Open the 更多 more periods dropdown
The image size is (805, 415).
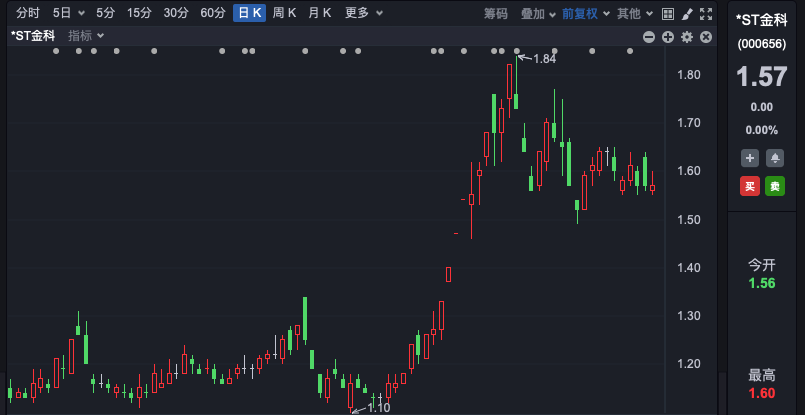click(362, 14)
